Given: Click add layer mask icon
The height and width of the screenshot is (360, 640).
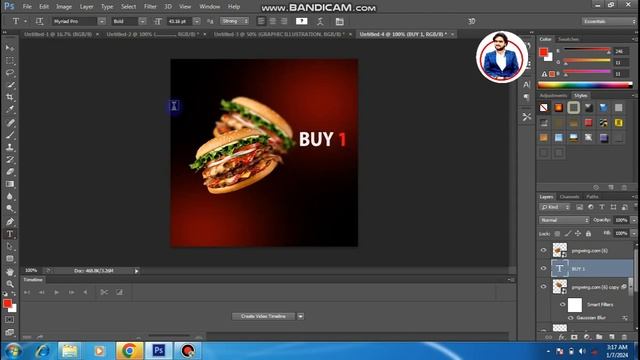Looking at the screenshot, I should [x=574, y=337].
